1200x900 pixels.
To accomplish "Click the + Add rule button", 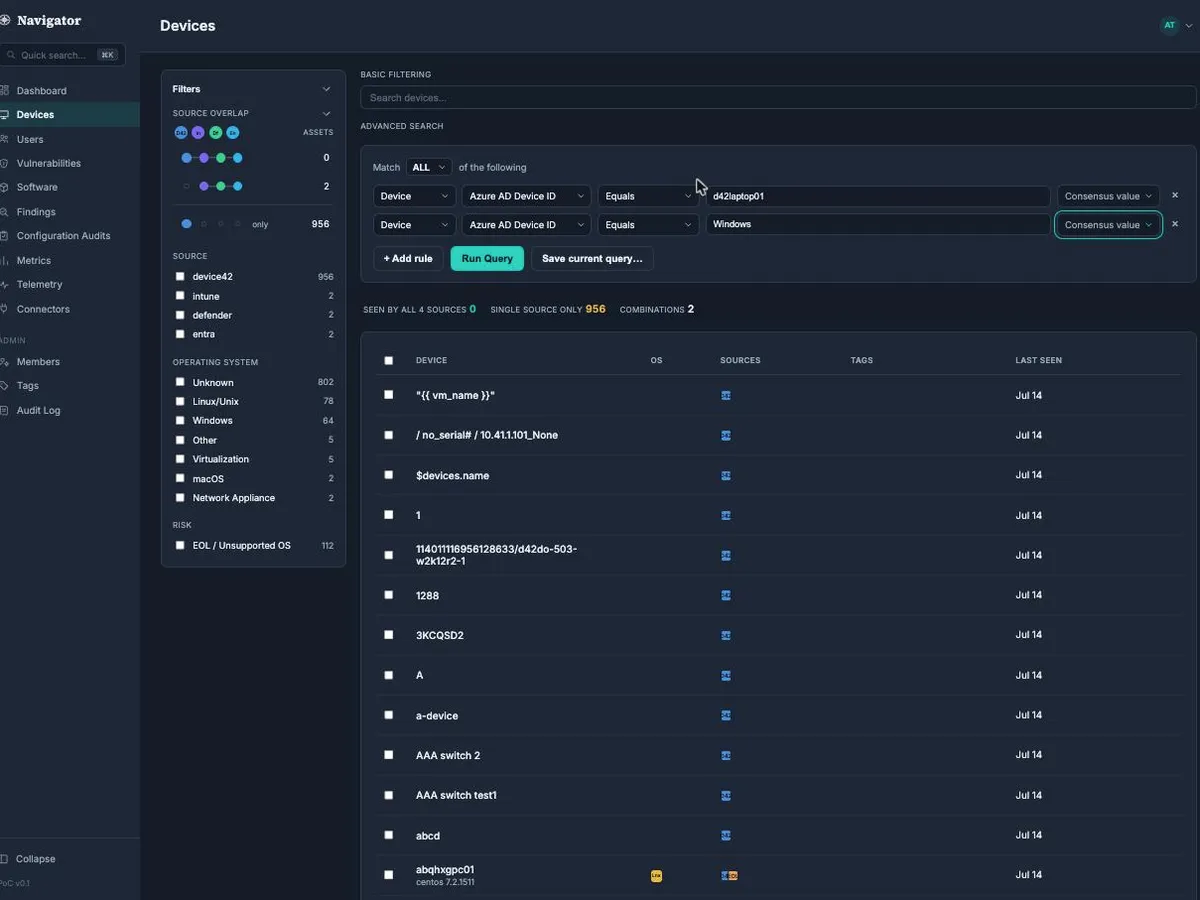I will point(408,258).
